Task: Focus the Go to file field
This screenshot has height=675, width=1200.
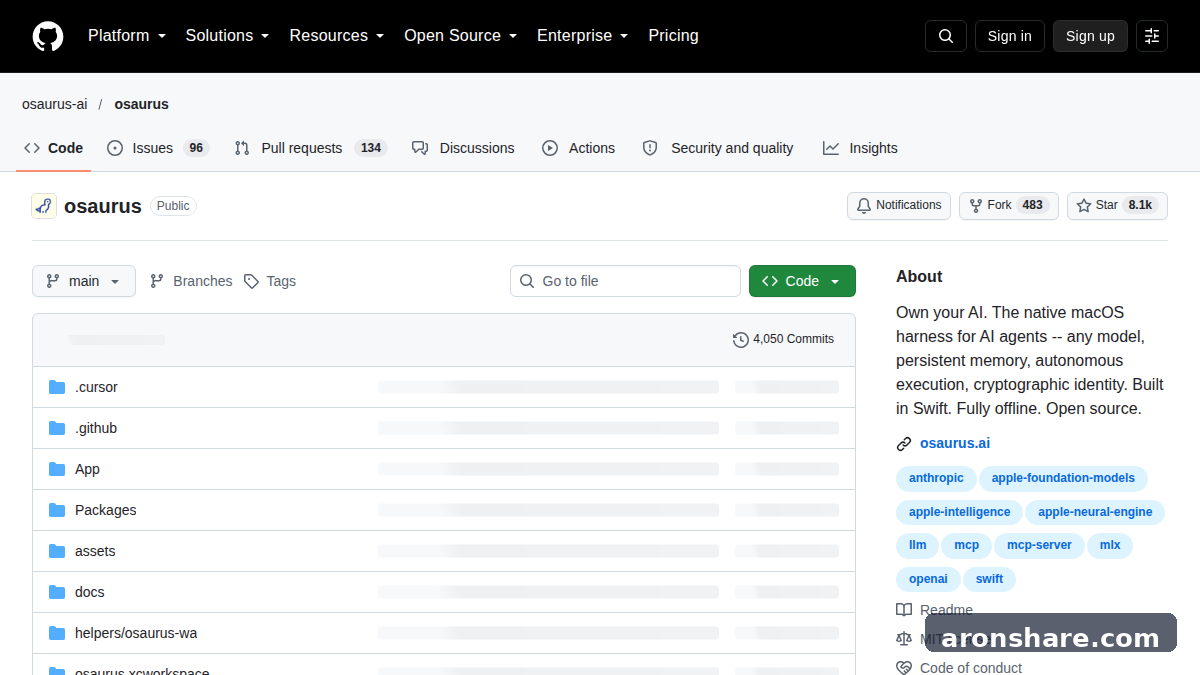Action: click(x=625, y=281)
